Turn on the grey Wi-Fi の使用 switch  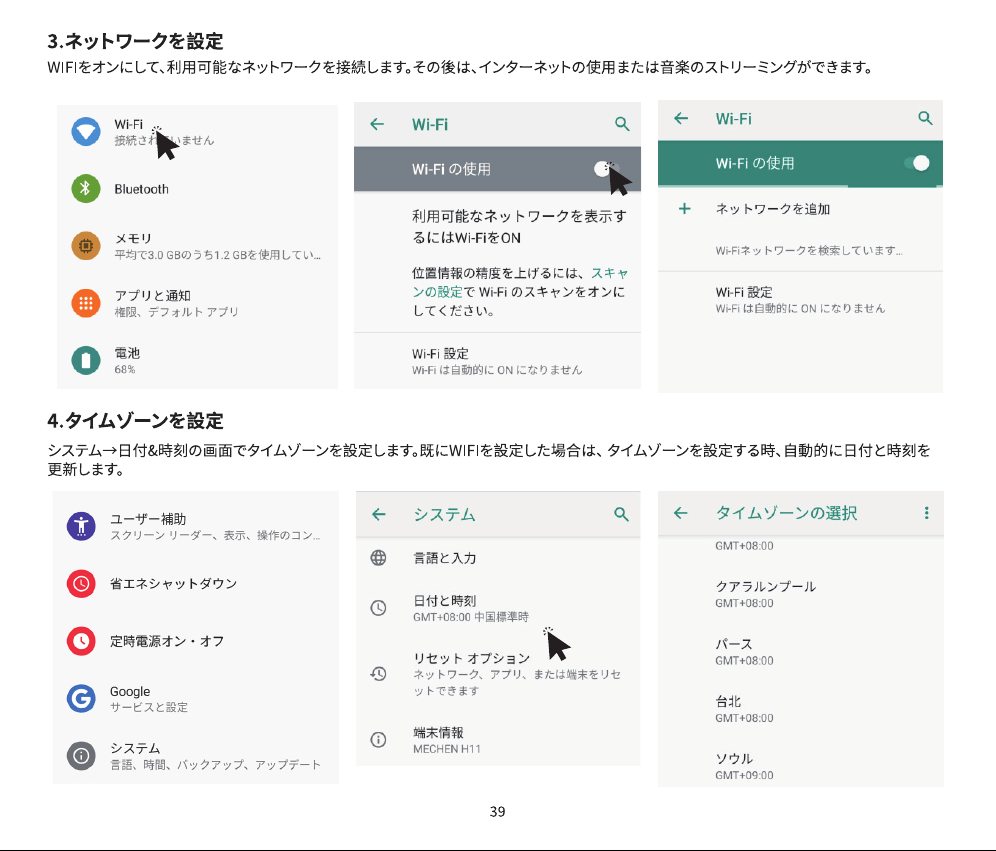pos(605,169)
